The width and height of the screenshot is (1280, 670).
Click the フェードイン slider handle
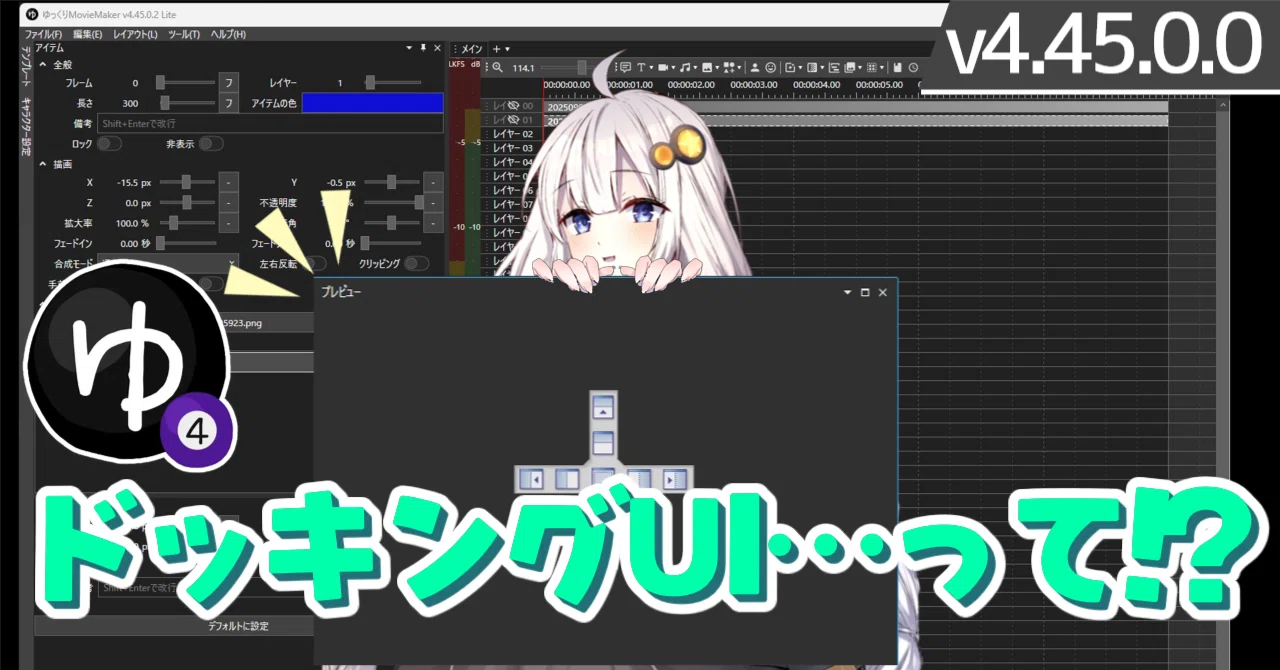[x=161, y=242]
